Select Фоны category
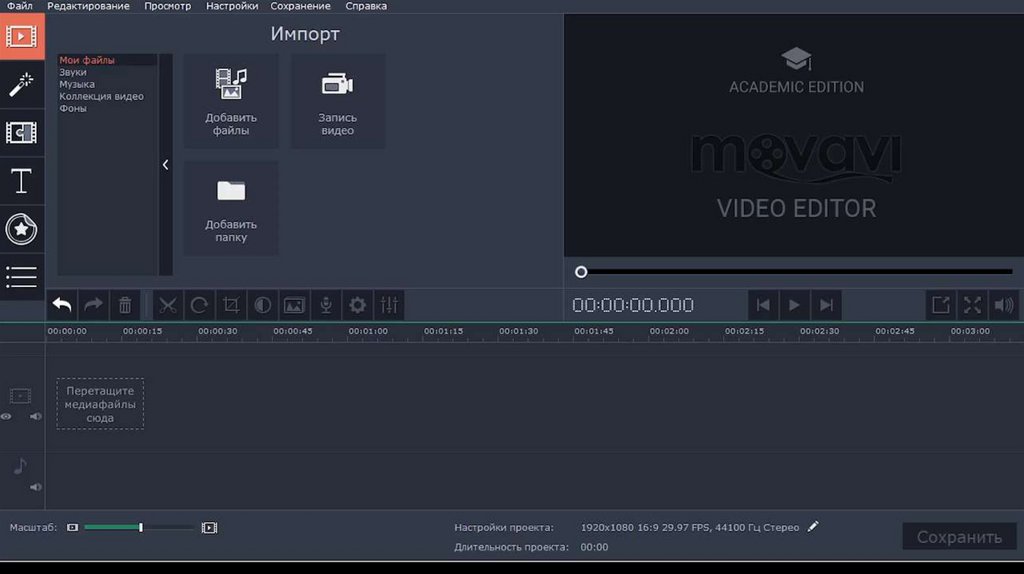Screen dimensions: 1024x574 pos(72,108)
